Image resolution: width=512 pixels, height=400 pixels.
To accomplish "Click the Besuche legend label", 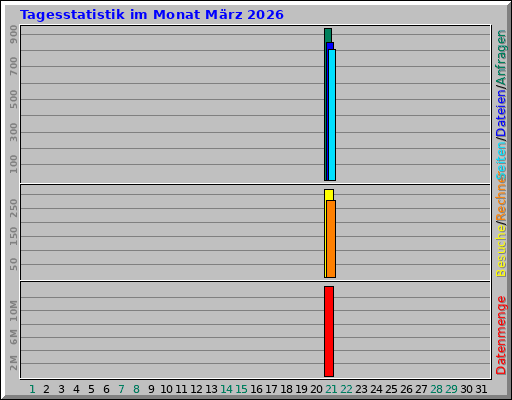I will pyautogui.click(x=501, y=251).
